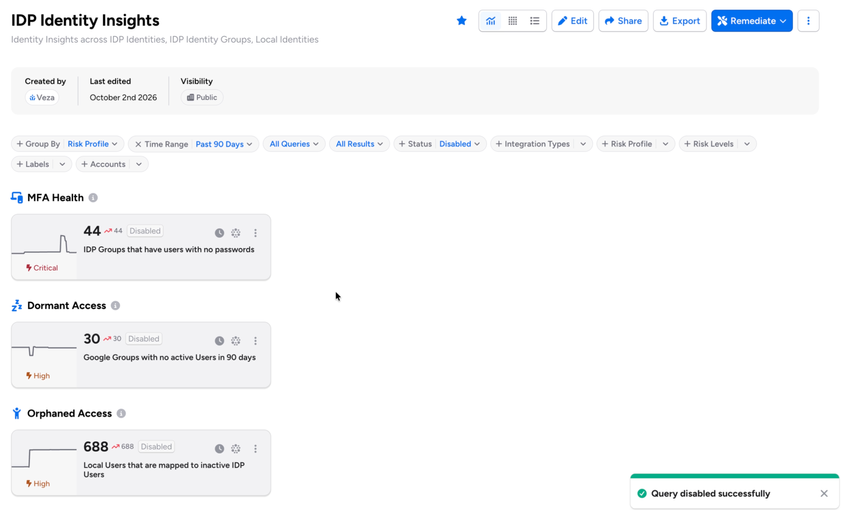Click Dormant Access info icon
This screenshot has width=841, height=510.
pos(115,306)
